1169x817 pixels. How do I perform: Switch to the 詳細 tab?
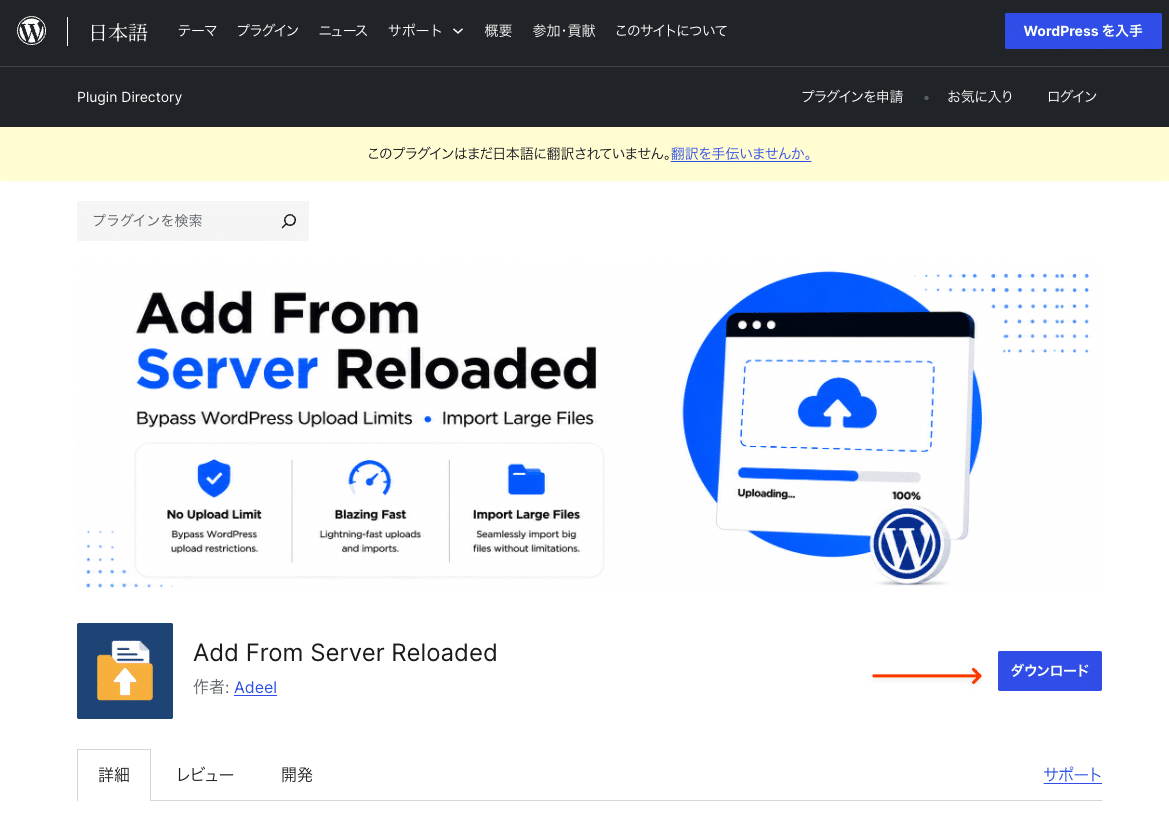(114, 775)
